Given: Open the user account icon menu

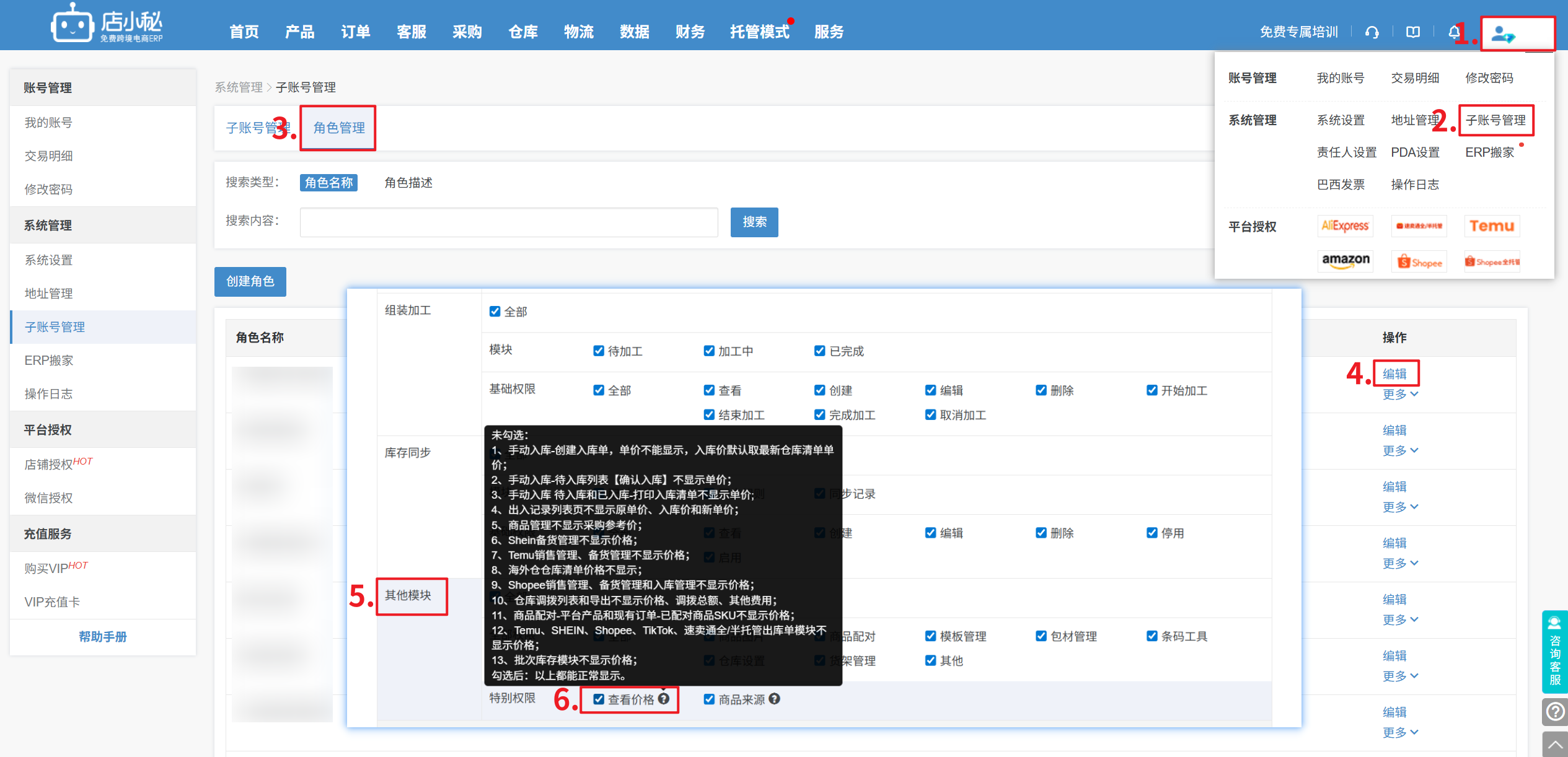Looking at the screenshot, I should [1503, 34].
